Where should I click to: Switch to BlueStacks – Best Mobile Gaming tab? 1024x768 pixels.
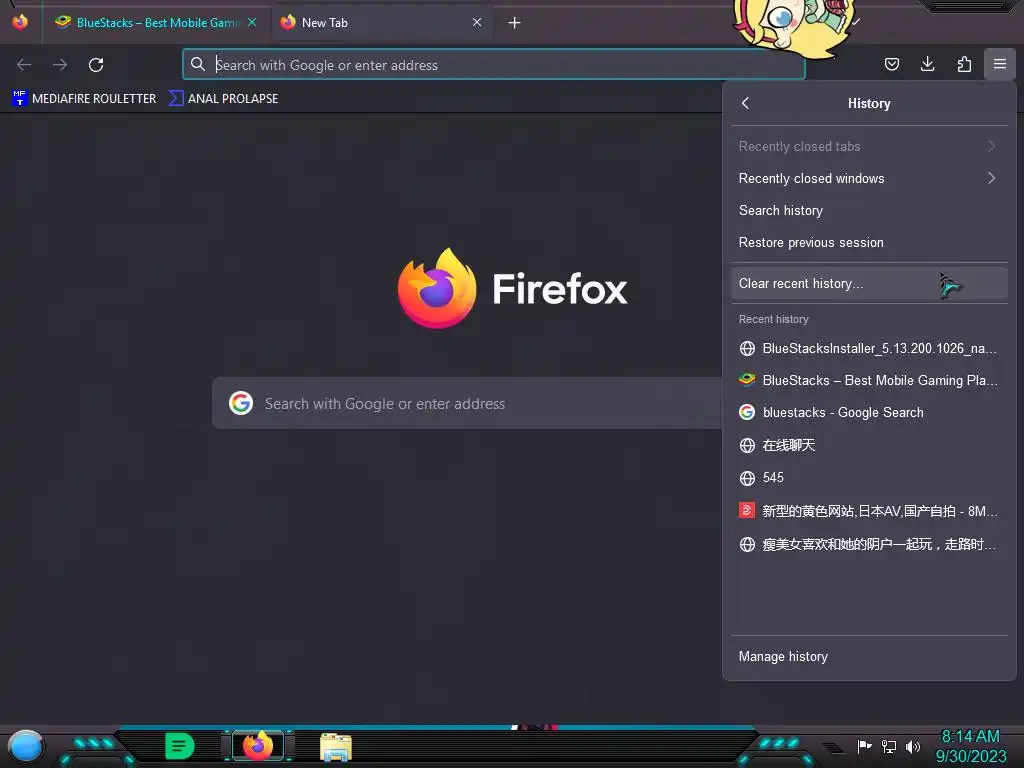tap(157, 23)
